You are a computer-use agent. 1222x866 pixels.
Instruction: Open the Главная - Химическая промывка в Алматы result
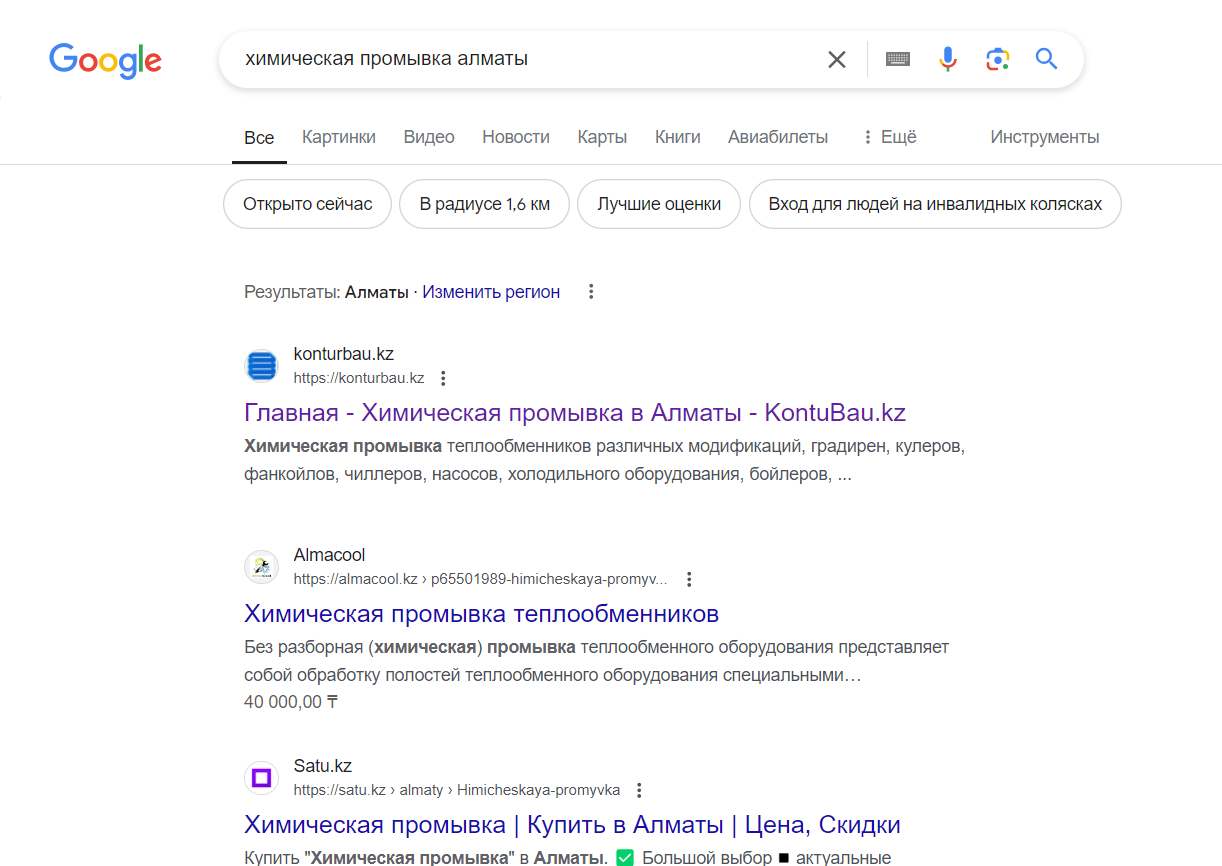click(x=575, y=413)
